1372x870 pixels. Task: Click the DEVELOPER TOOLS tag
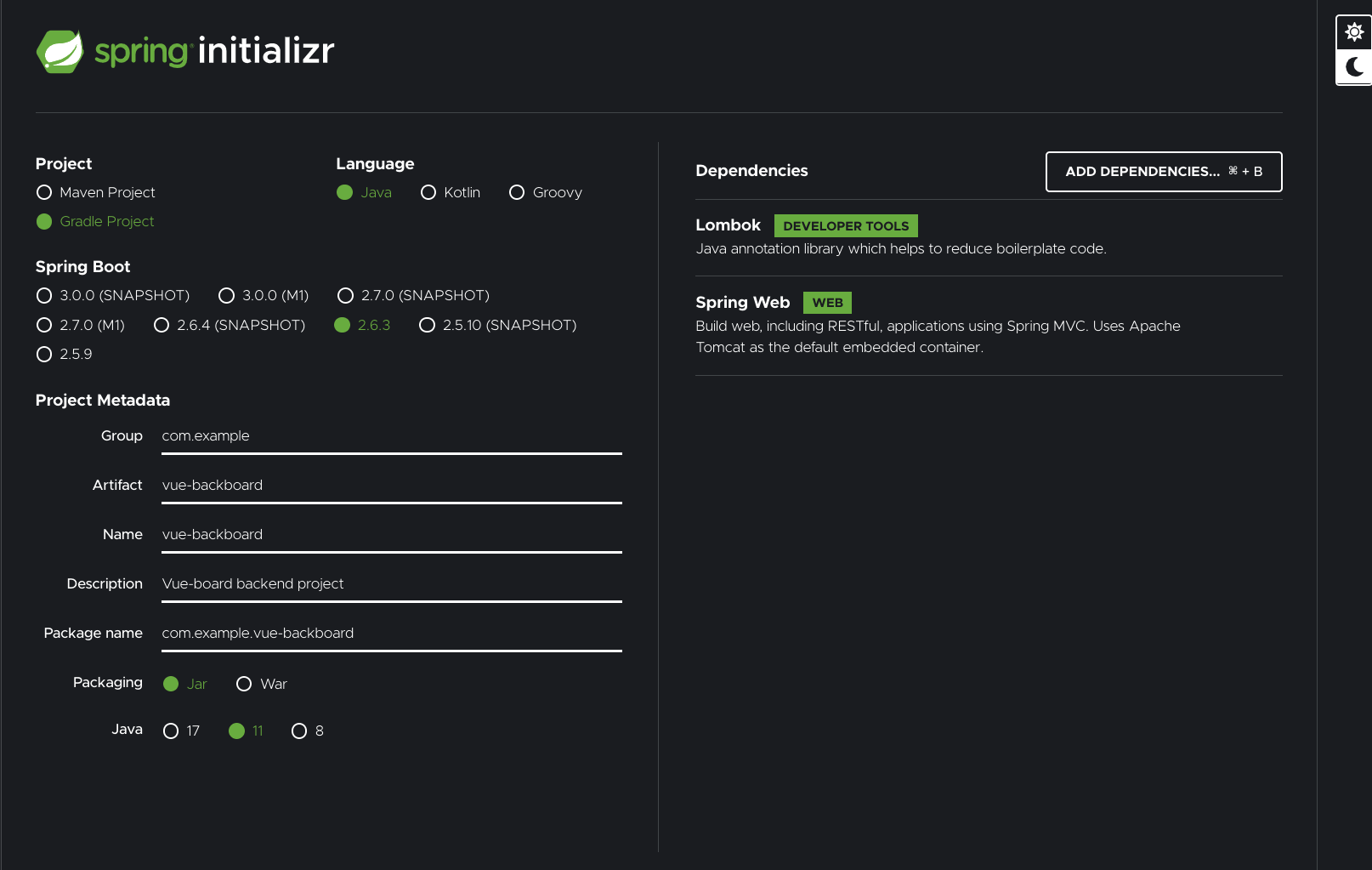click(846, 226)
